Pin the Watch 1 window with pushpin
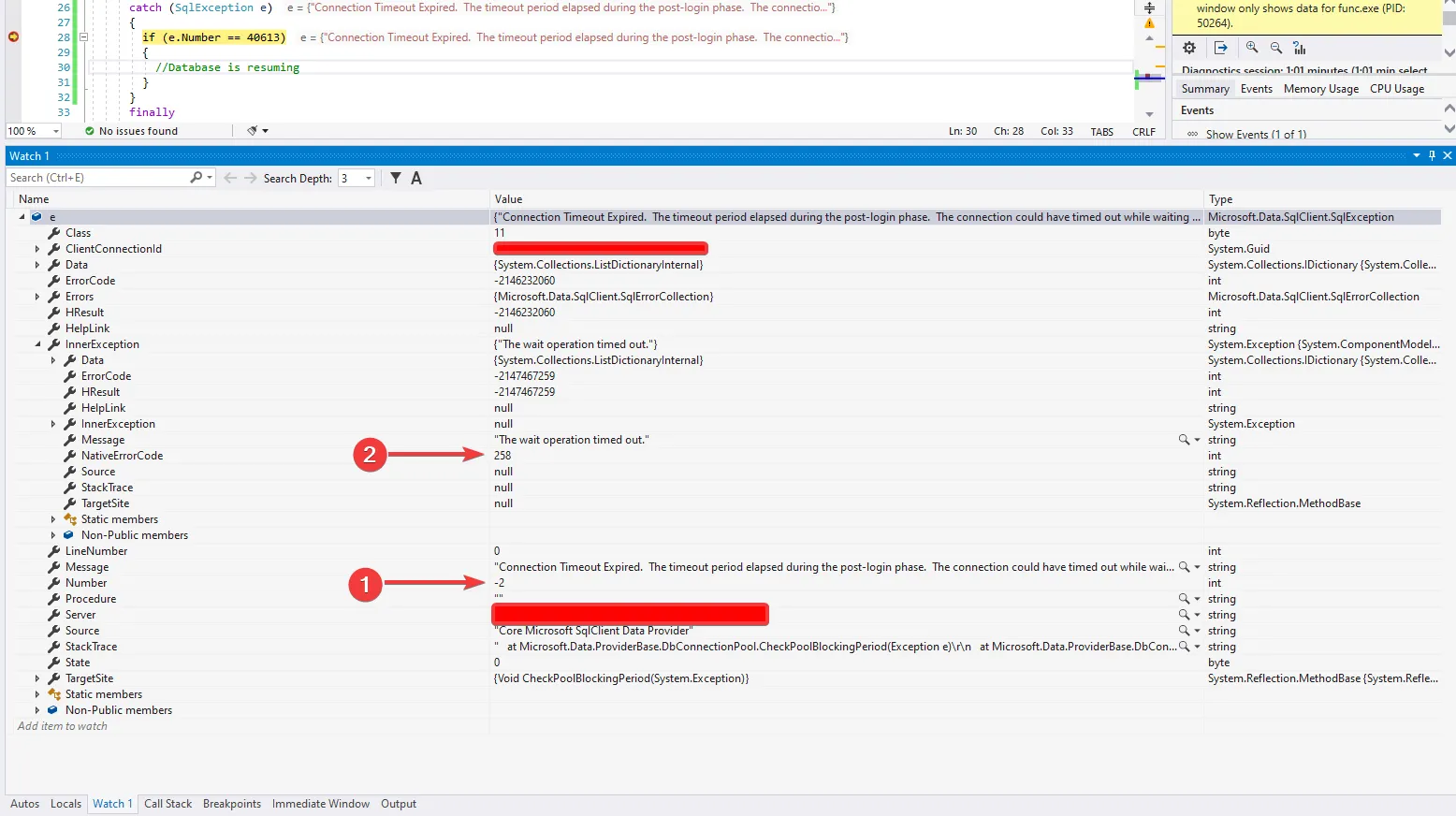The image size is (1456, 816). click(x=1432, y=155)
